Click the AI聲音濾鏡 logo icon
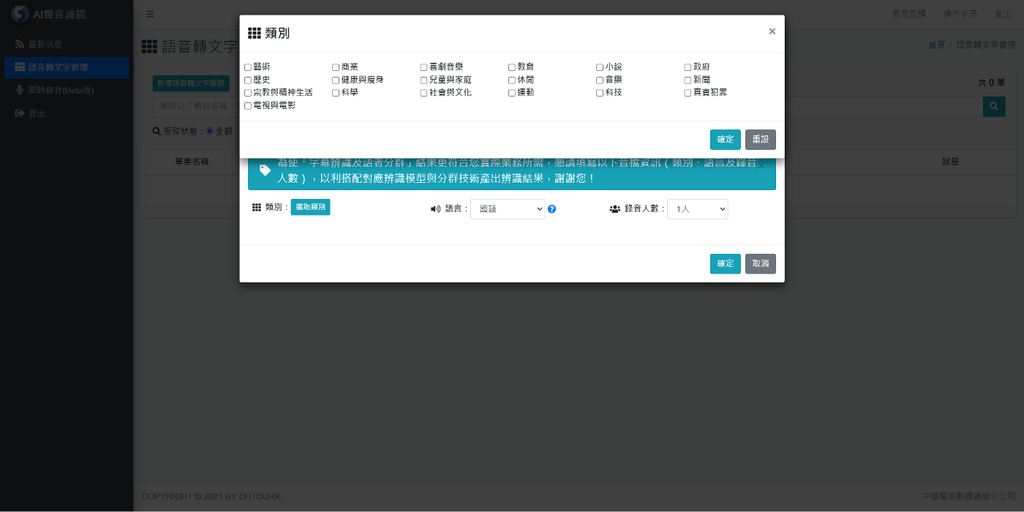Screen dimensions: 1024x512 point(20,14)
